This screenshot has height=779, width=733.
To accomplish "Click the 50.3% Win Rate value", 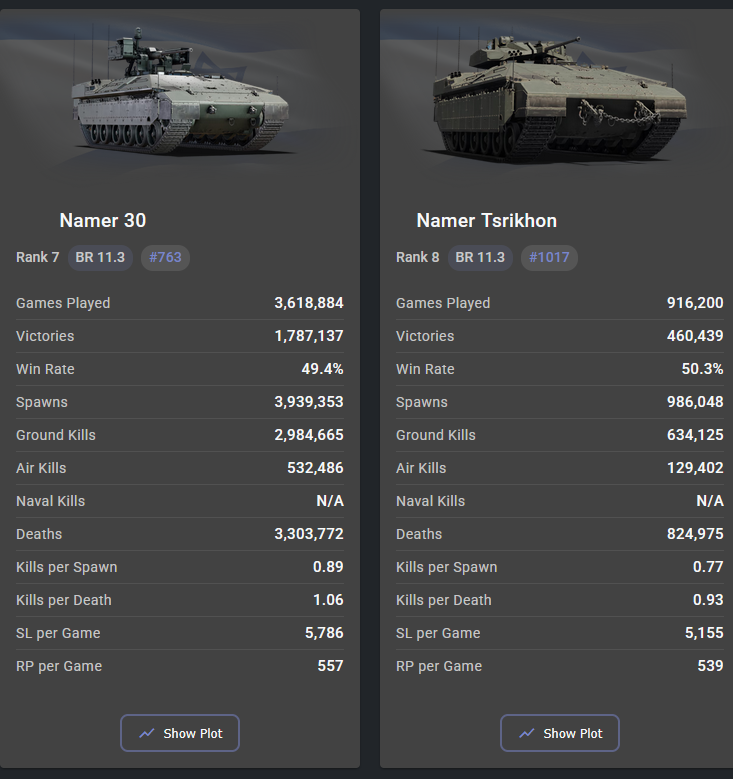I will coord(702,369).
